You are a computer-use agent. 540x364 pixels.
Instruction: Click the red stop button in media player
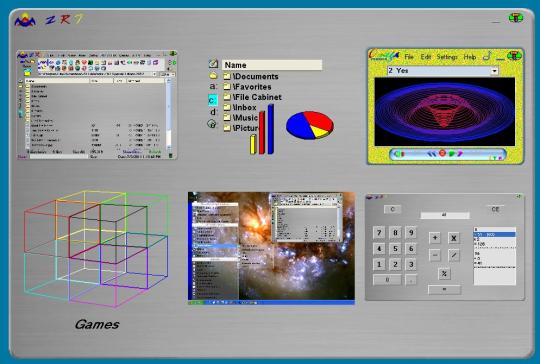pyautogui.click(x=442, y=153)
